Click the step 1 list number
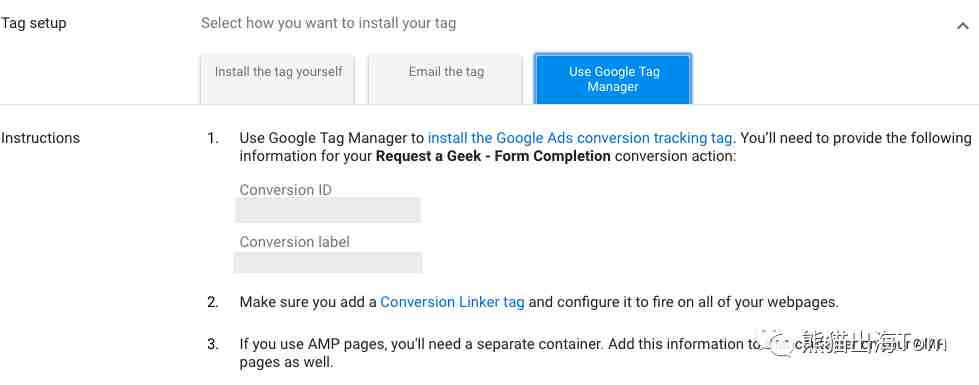 tap(213, 138)
